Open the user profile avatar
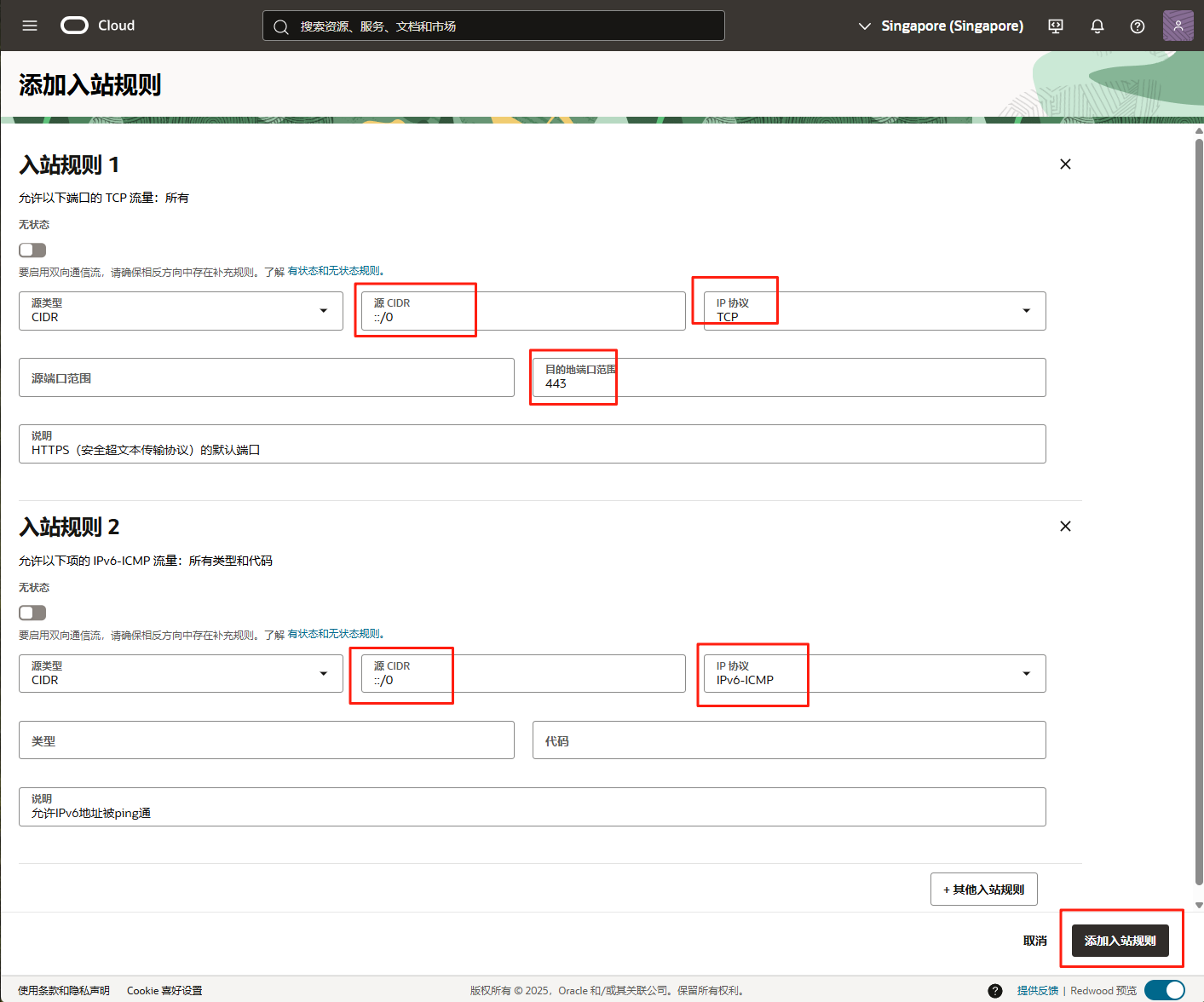This screenshot has height=1002, width=1204. pyautogui.click(x=1178, y=26)
